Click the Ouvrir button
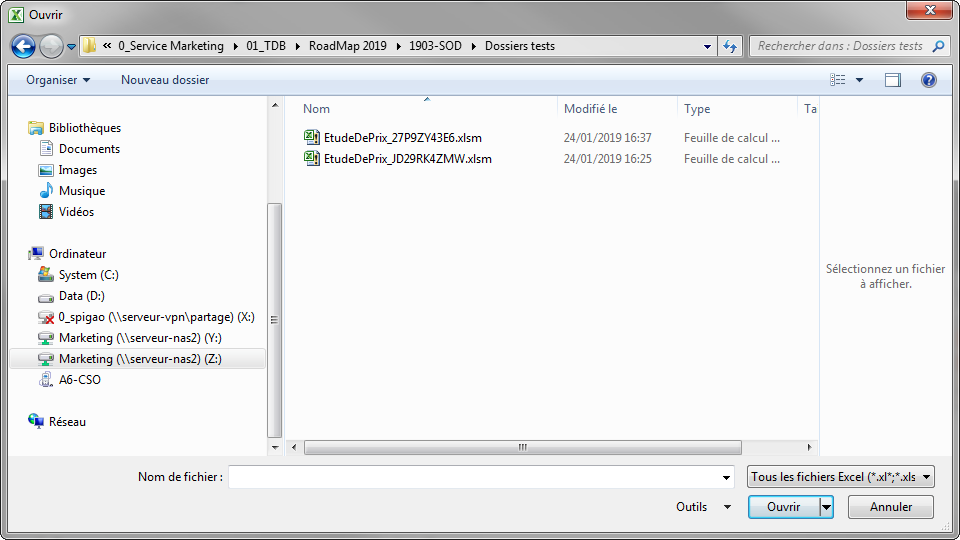The height and width of the screenshot is (540, 960). [x=784, y=507]
